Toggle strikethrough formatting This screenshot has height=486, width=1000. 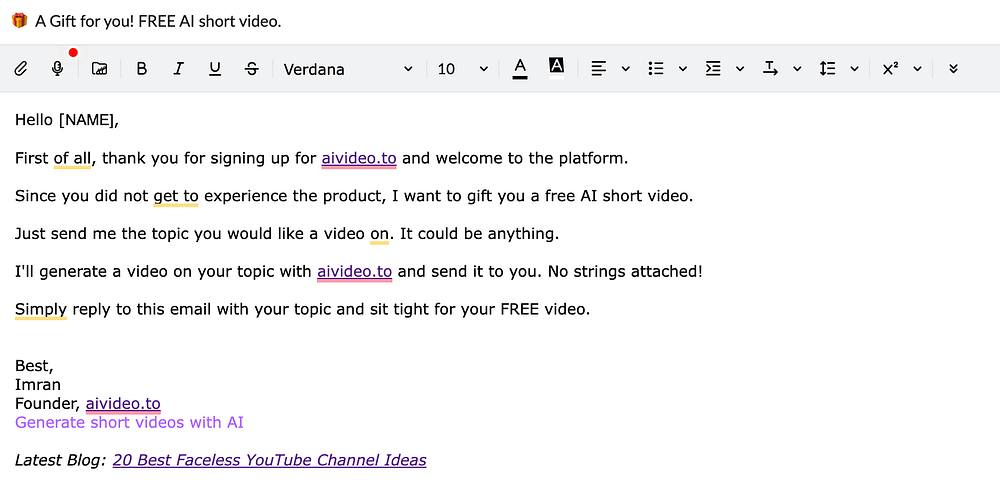(x=252, y=69)
